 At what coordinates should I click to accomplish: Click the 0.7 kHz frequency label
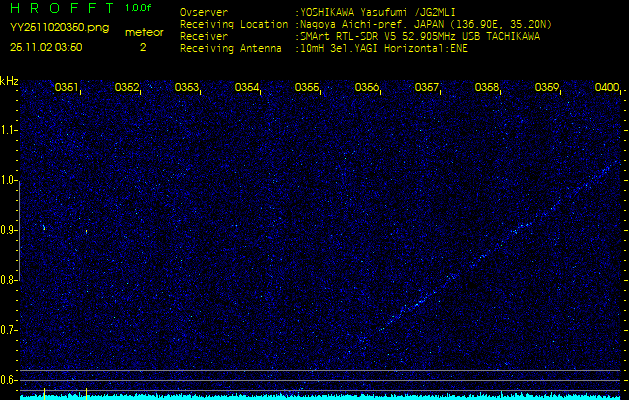(9, 329)
